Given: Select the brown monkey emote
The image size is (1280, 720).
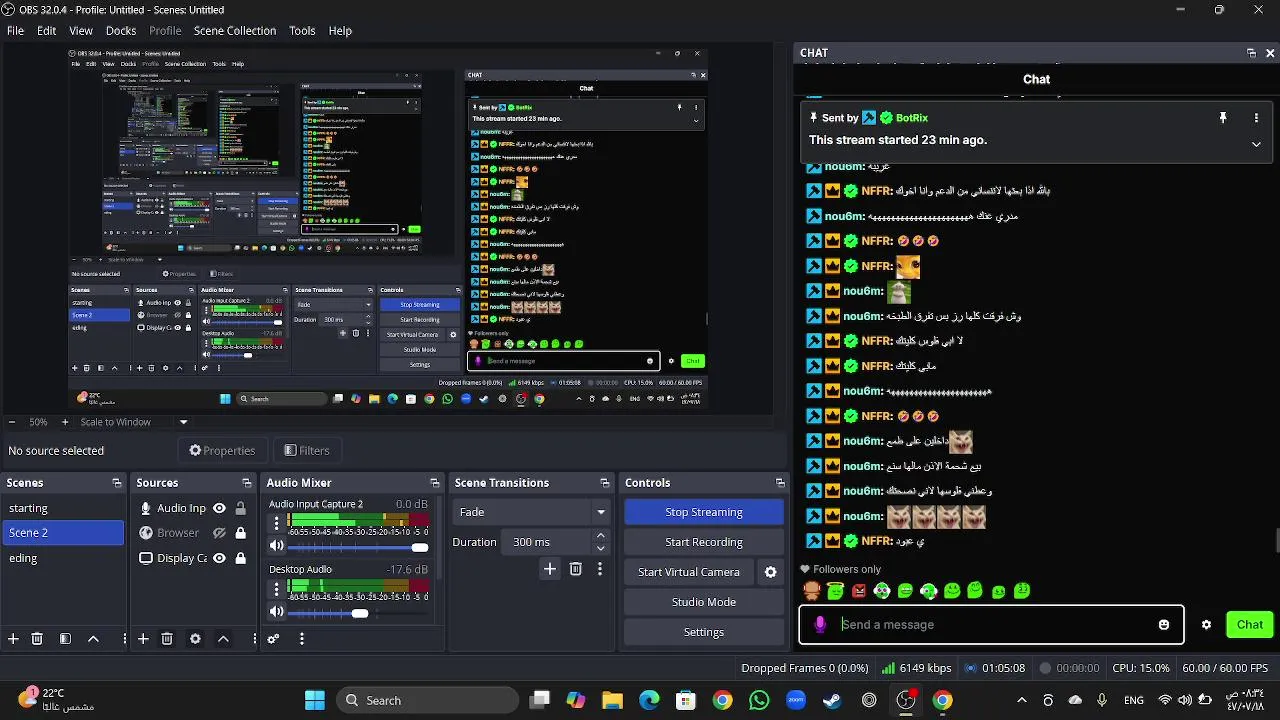Looking at the screenshot, I should [x=812, y=591].
